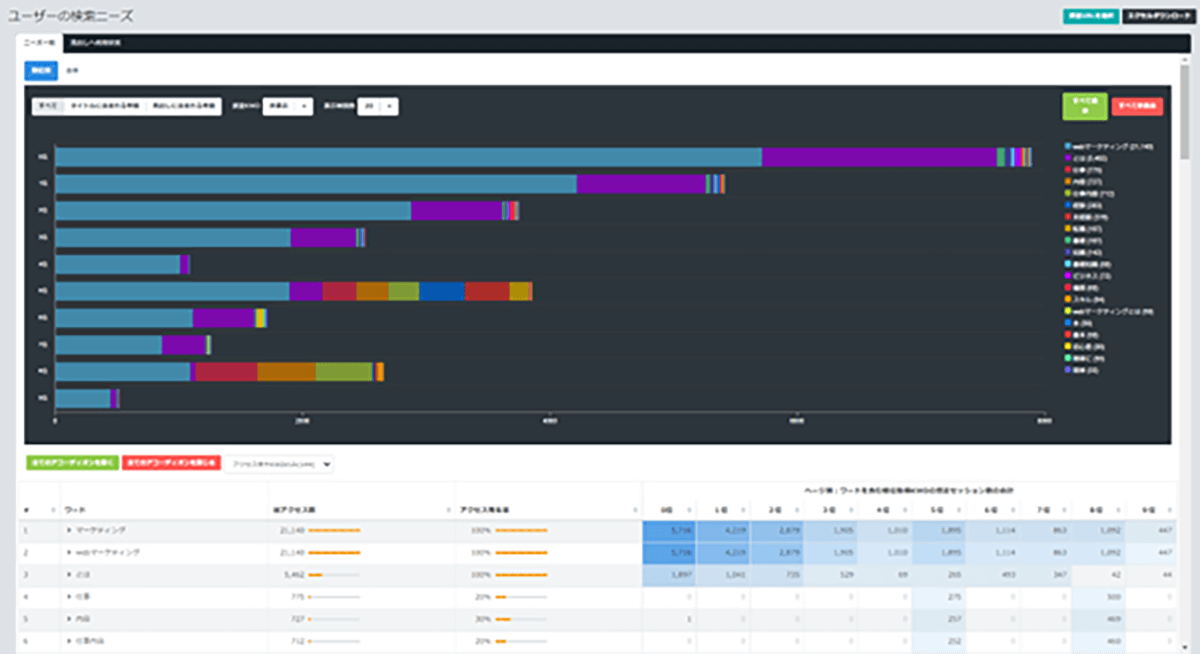Select the blue sub-tab above the chart
This screenshot has height=654, width=1200.
[41, 71]
